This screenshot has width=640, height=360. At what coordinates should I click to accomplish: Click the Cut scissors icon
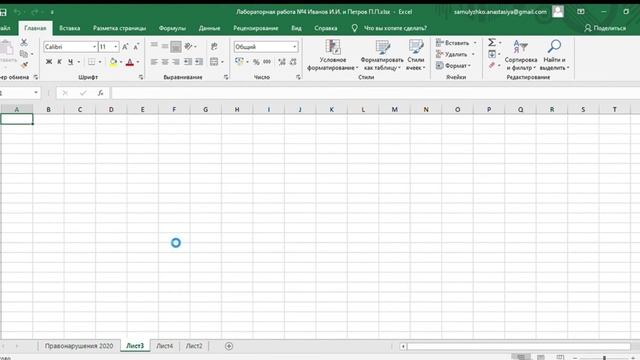(24, 42)
